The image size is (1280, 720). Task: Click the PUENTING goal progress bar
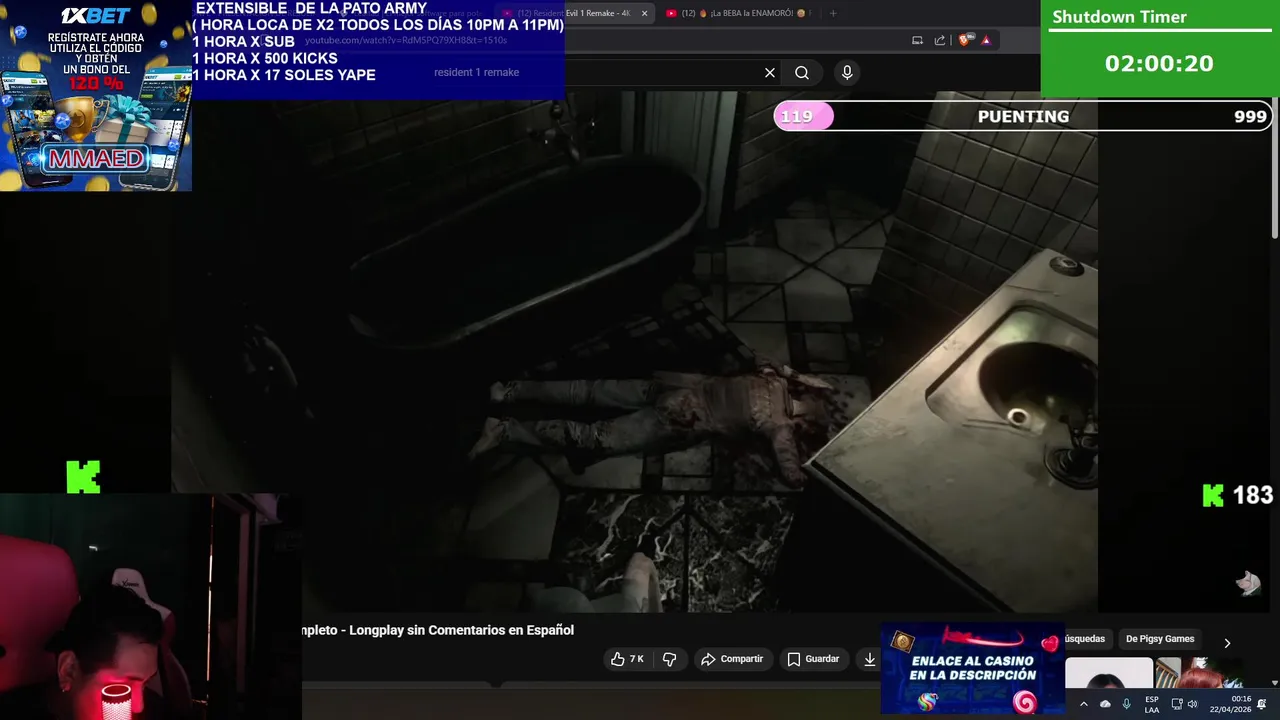[1023, 116]
